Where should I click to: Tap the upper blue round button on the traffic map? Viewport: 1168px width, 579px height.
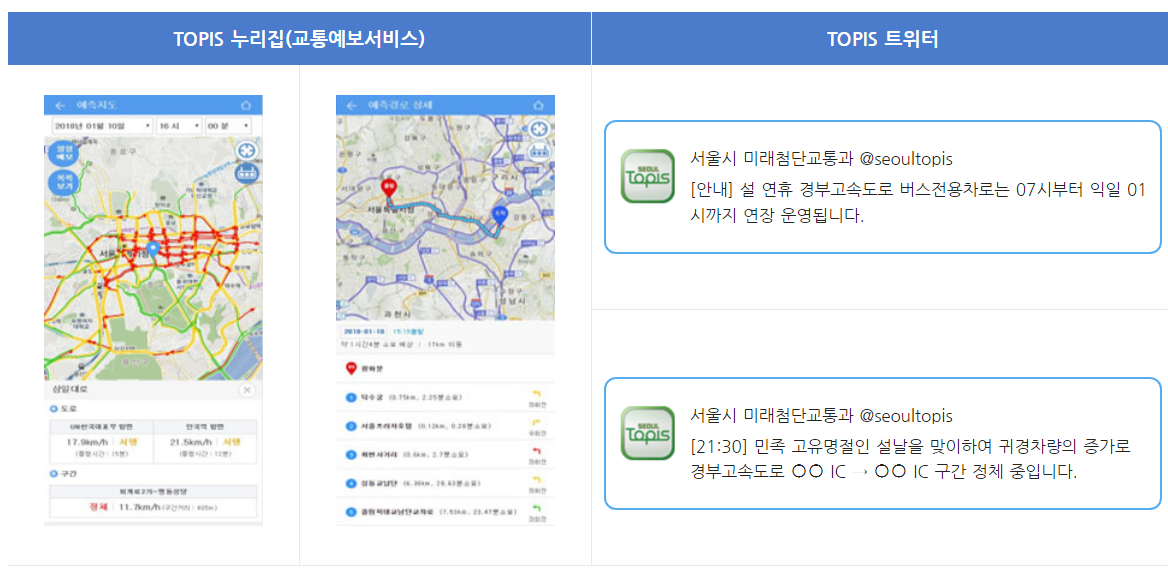tap(63, 152)
